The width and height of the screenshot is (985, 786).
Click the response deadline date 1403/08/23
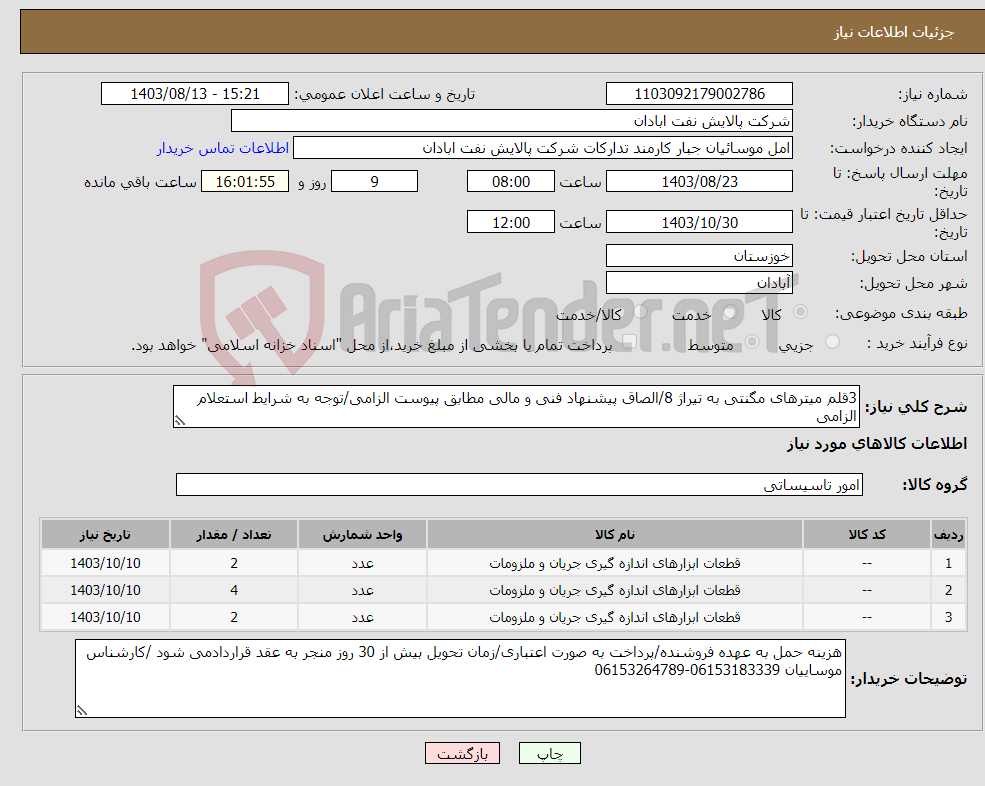(x=699, y=182)
